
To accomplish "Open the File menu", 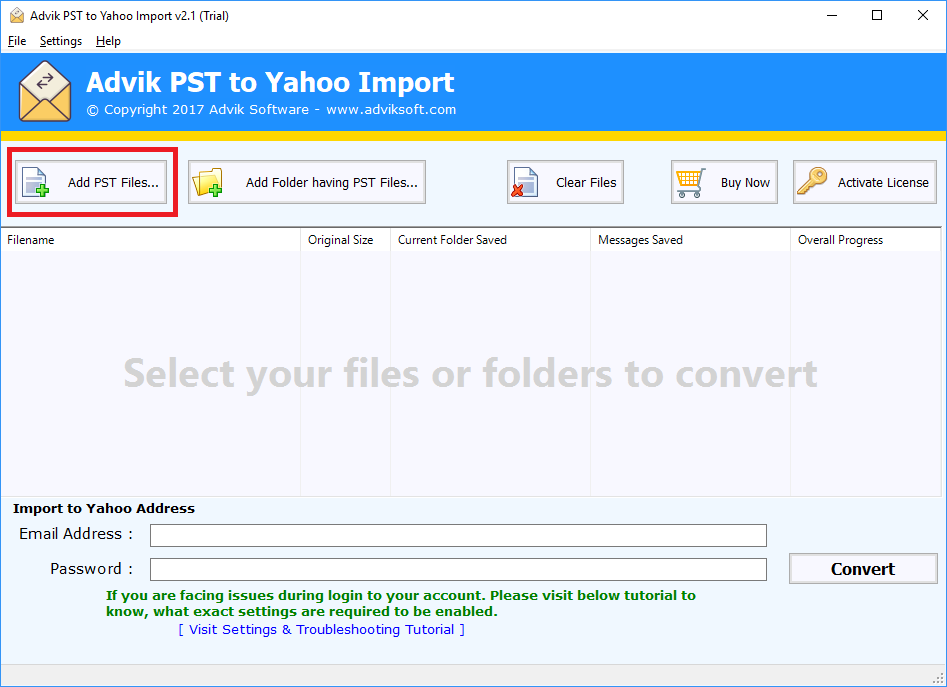I will coord(17,41).
